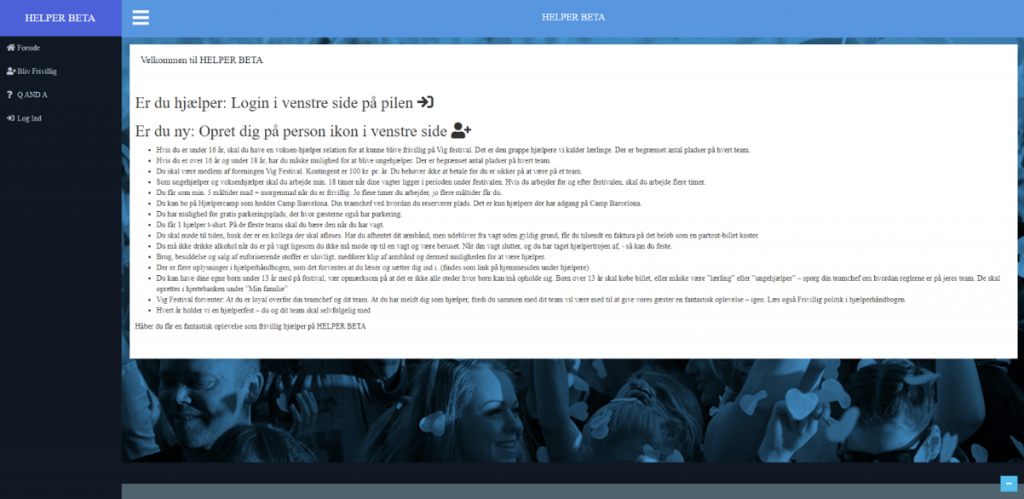Click the blue minus button in the corner

1009,483
